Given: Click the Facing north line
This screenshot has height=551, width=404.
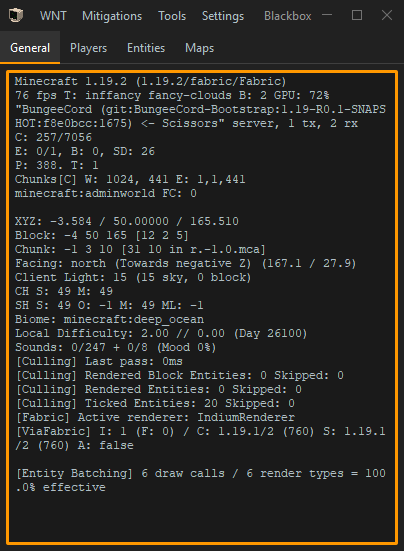Looking at the screenshot, I should 185,263.
